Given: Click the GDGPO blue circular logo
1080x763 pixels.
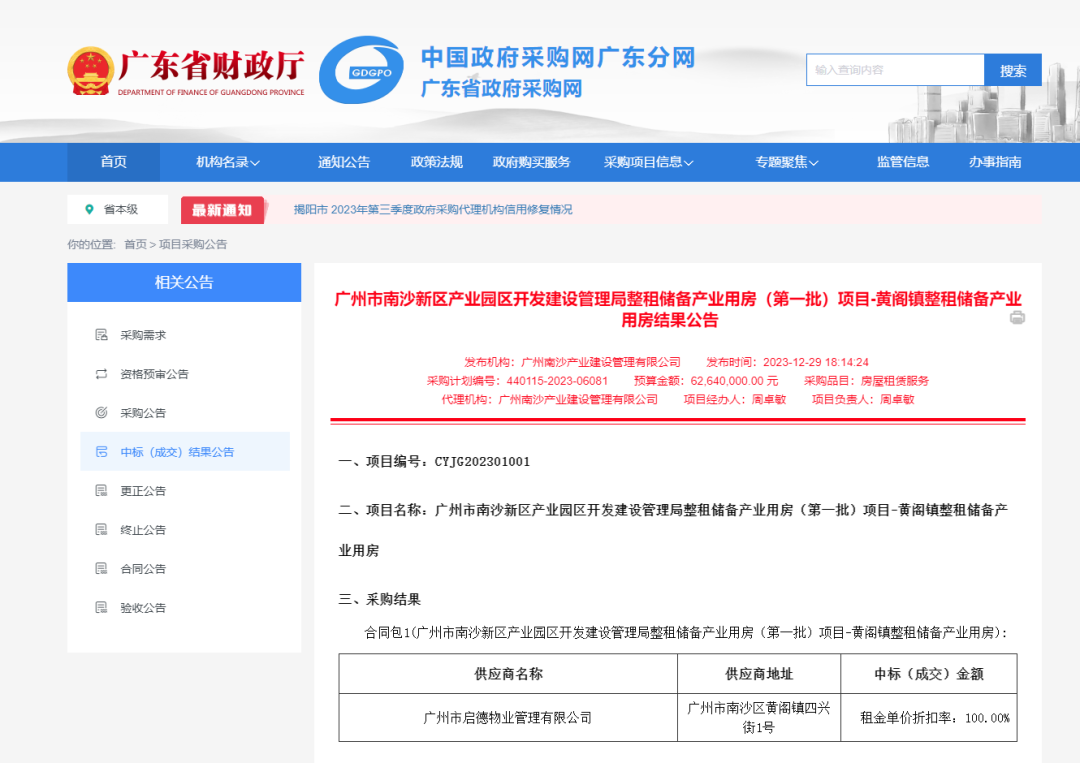Looking at the screenshot, I should click(363, 70).
